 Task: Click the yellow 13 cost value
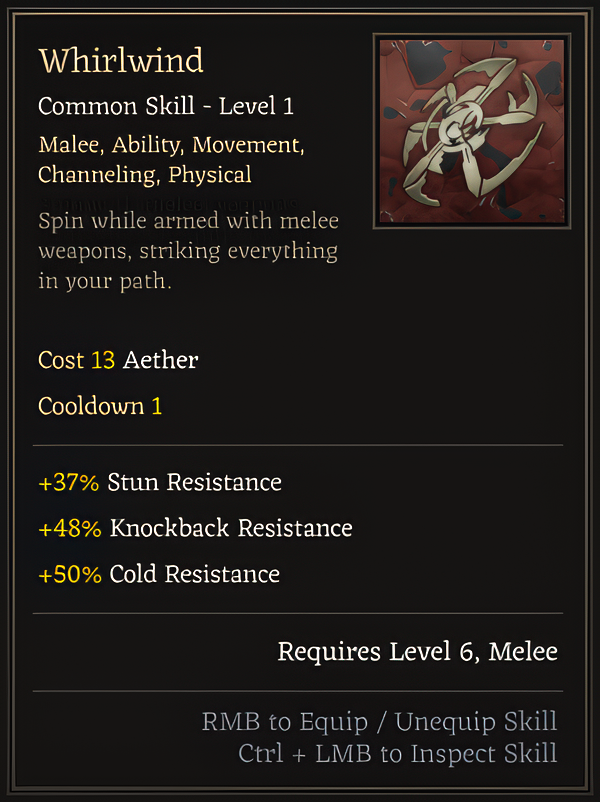tap(103, 360)
